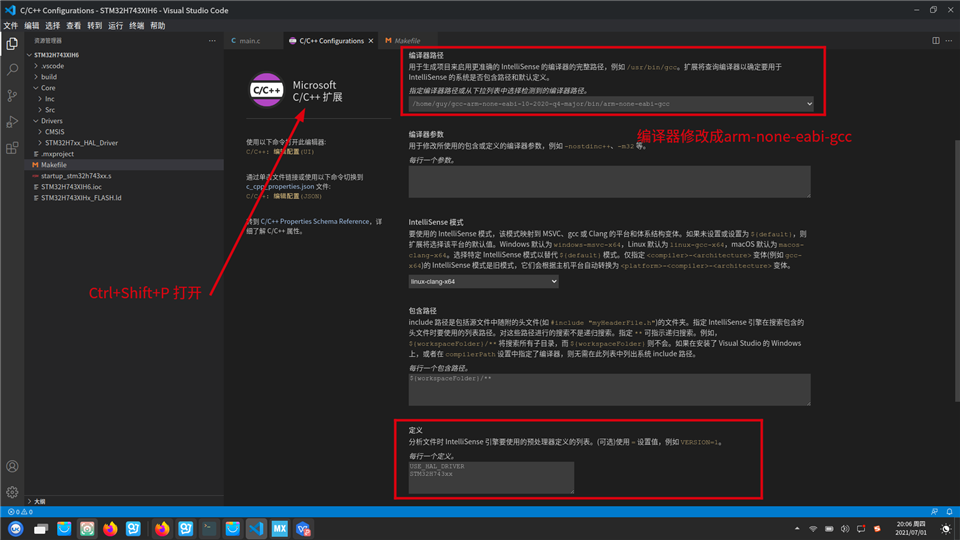Open the .mxproject file
The height and width of the screenshot is (540, 960).
57,154
